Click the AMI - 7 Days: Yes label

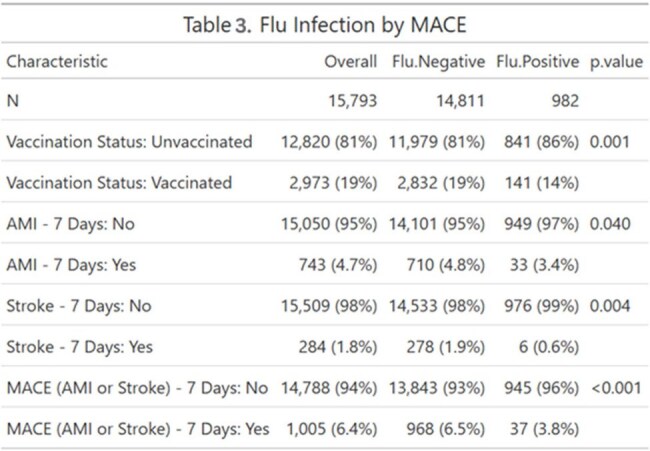click(71, 265)
